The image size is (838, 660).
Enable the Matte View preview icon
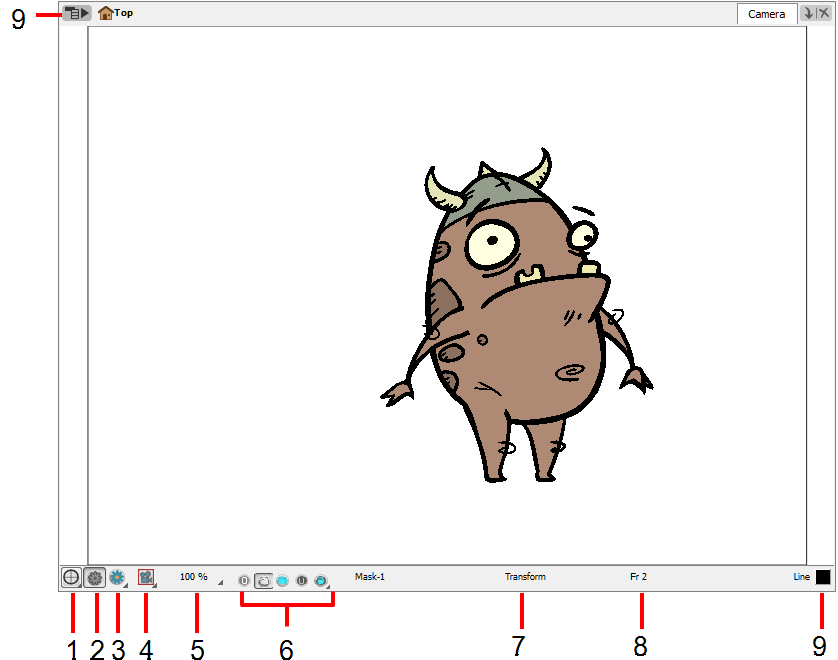(282, 578)
